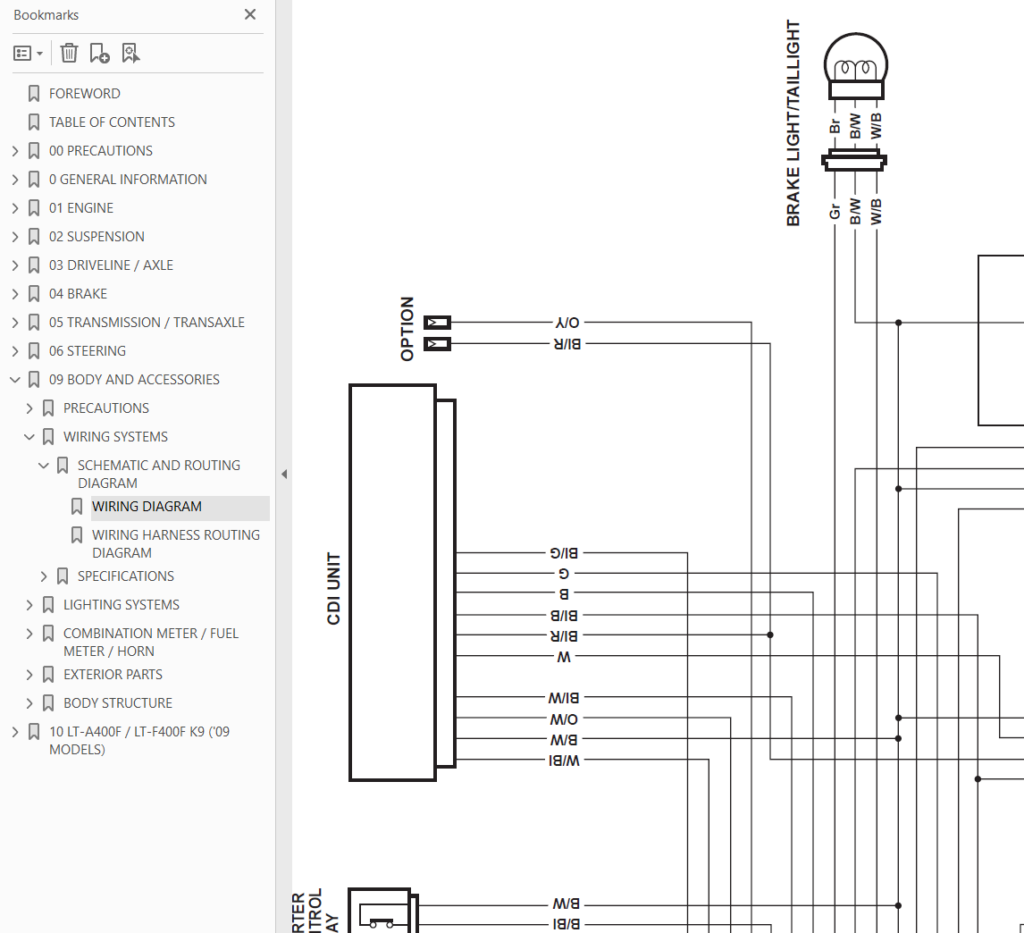1024x933 pixels.
Task: Close the Bookmarks panel
Action: coord(250,14)
